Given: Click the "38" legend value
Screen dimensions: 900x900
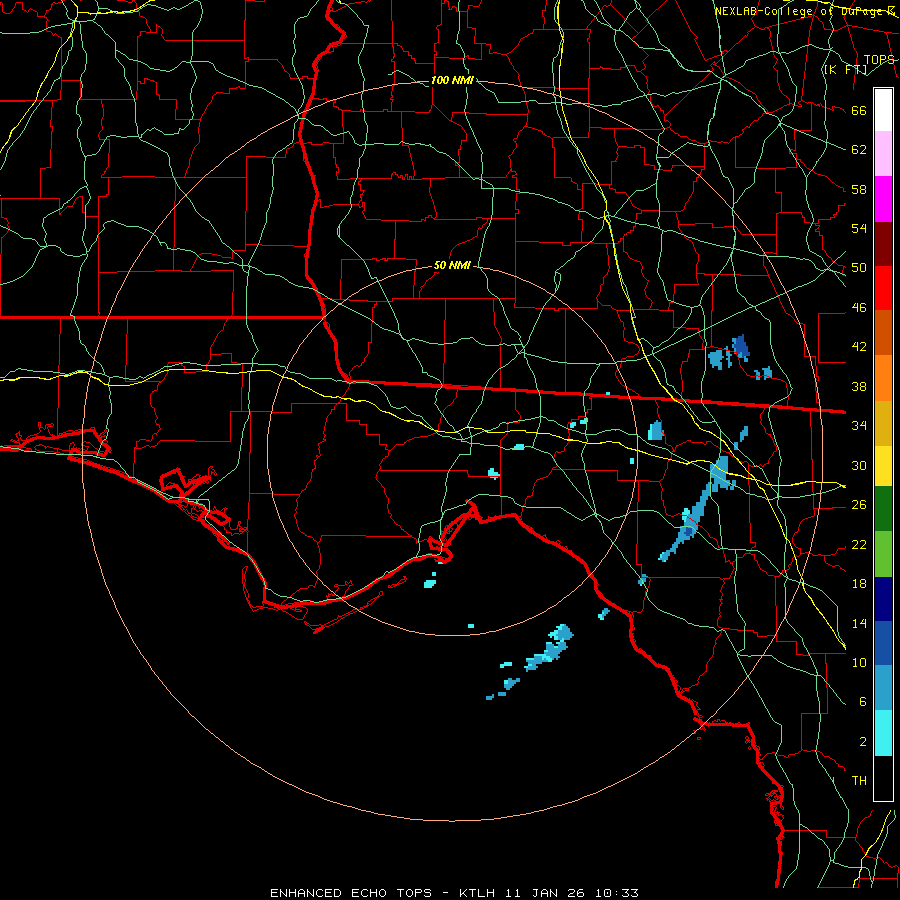Looking at the screenshot, I should pyautogui.click(x=859, y=387).
